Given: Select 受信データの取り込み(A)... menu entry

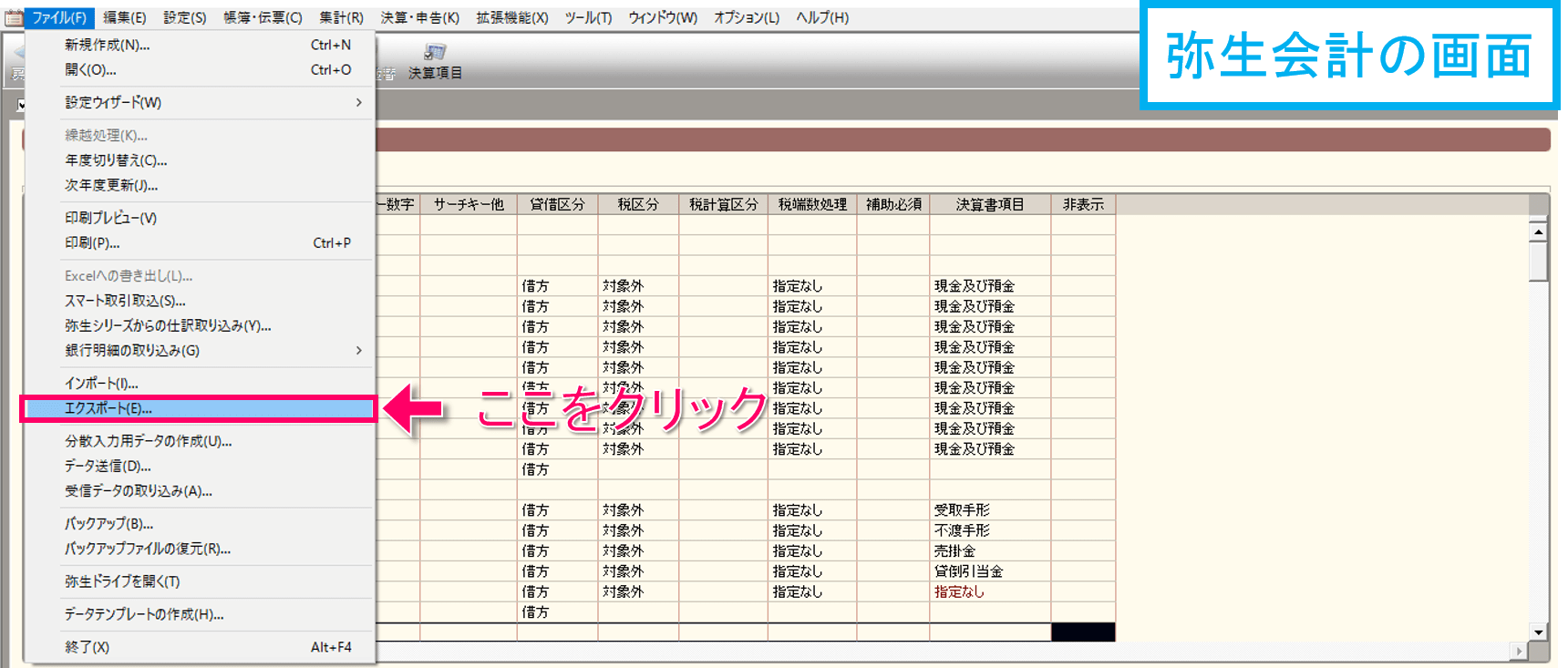Looking at the screenshot, I should coord(200,491).
